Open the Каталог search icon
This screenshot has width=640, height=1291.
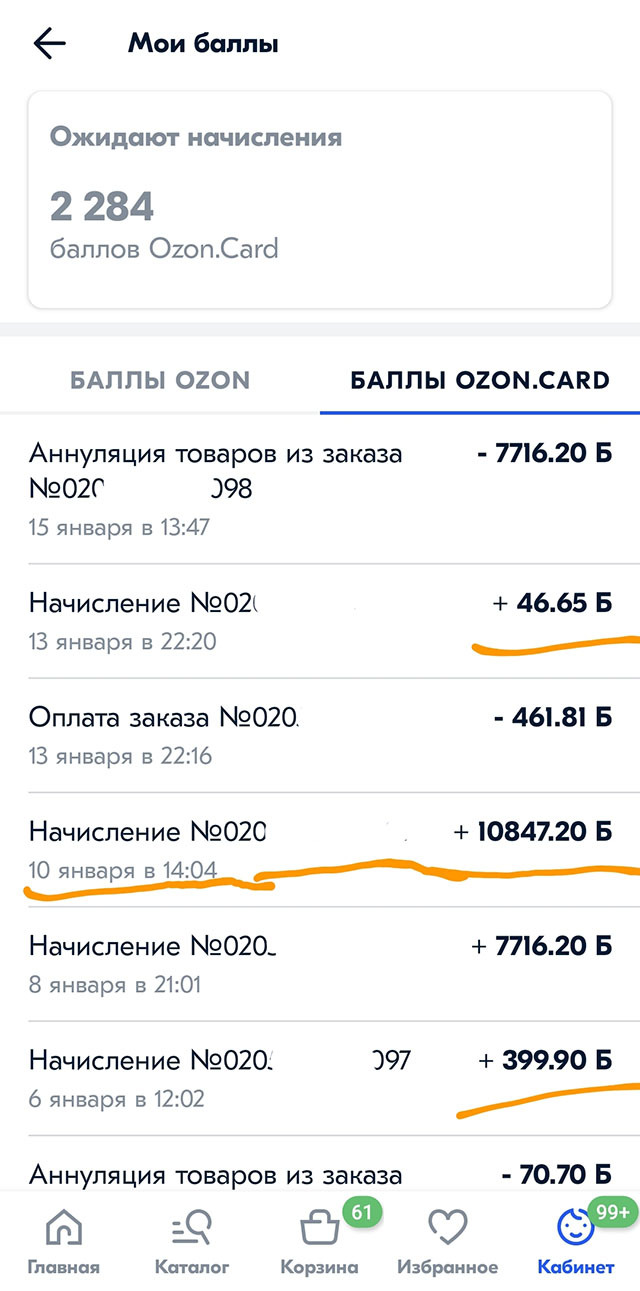coord(191,1228)
